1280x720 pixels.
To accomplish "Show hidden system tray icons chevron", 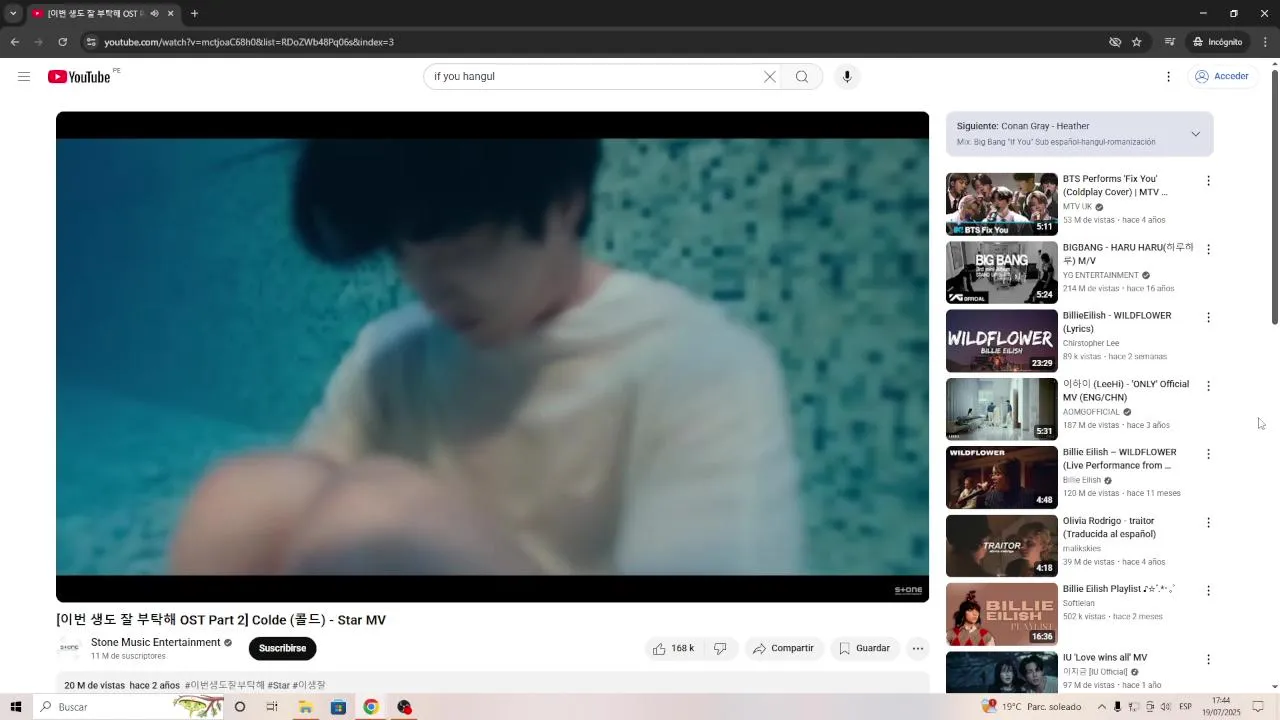I will point(1102,707).
